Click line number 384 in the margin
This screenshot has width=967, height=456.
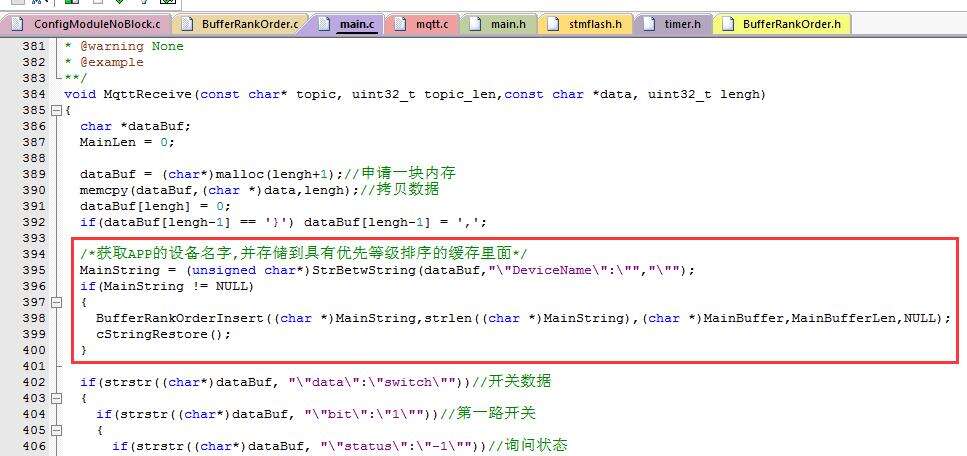(x=33, y=94)
